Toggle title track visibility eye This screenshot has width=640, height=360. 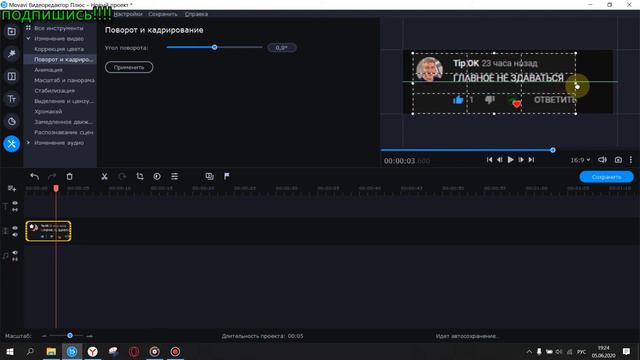coord(15,203)
